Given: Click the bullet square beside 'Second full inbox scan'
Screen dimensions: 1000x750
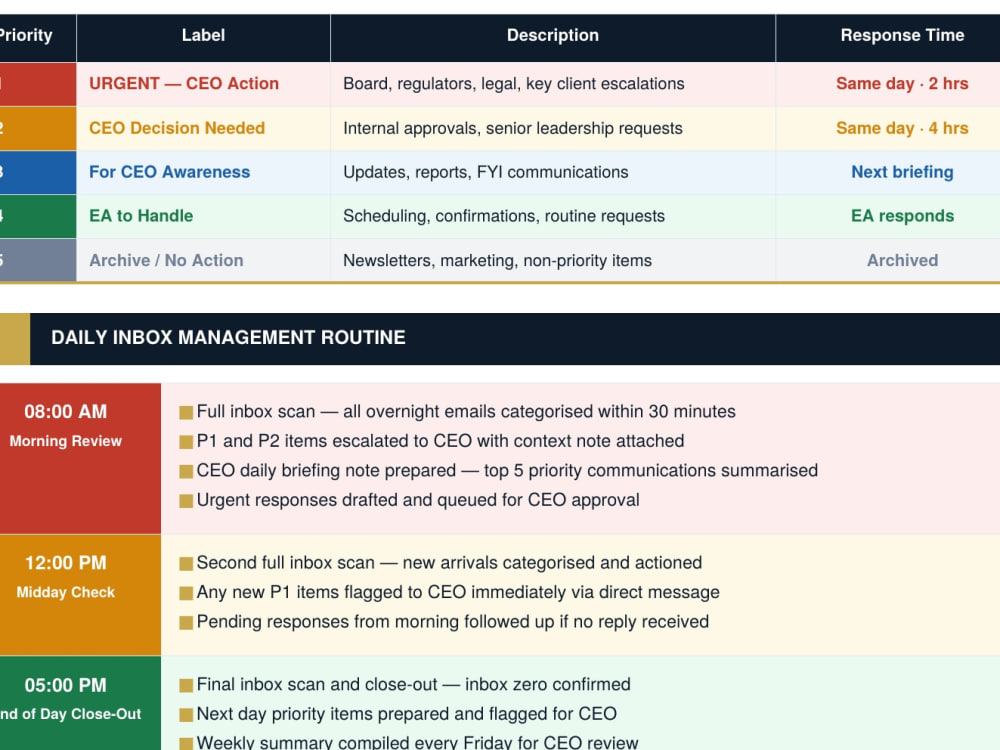Looking at the screenshot, I should (x=186, y=564).
